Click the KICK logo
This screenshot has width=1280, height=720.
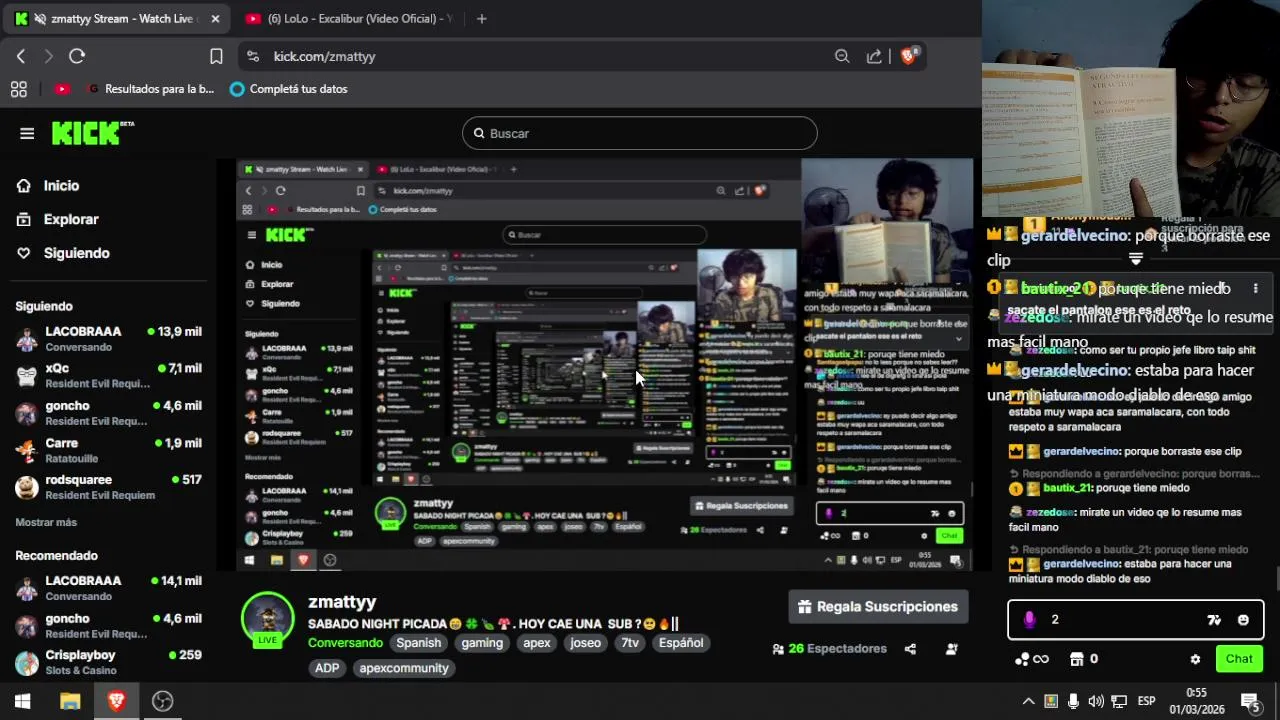point(92,133)
